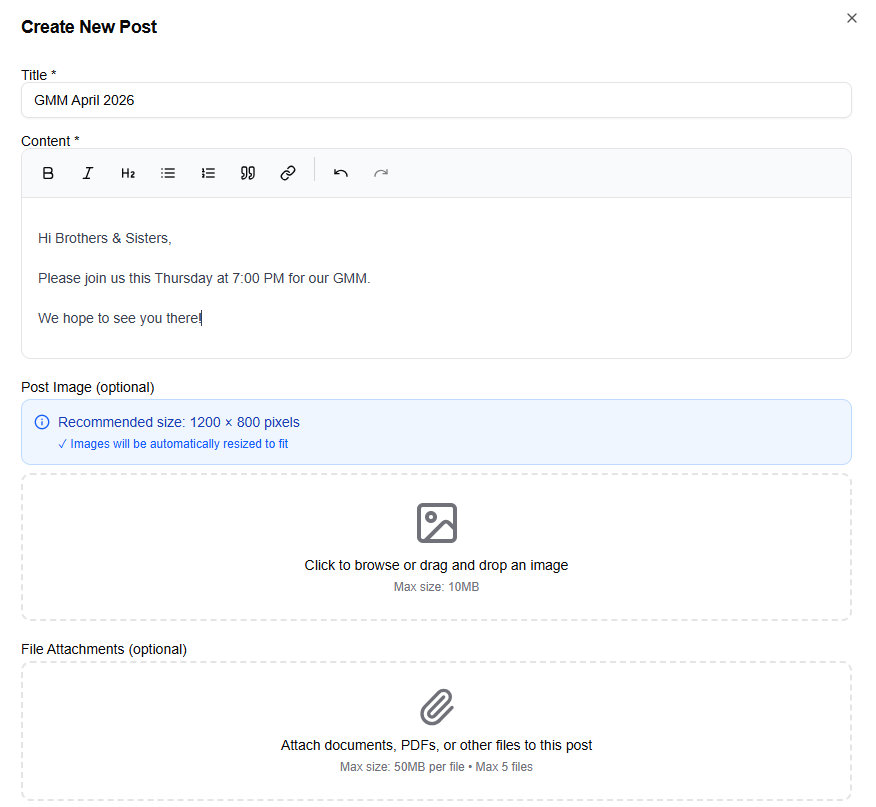
Task: Apply italic formatting to content
Action: point(88,172)
